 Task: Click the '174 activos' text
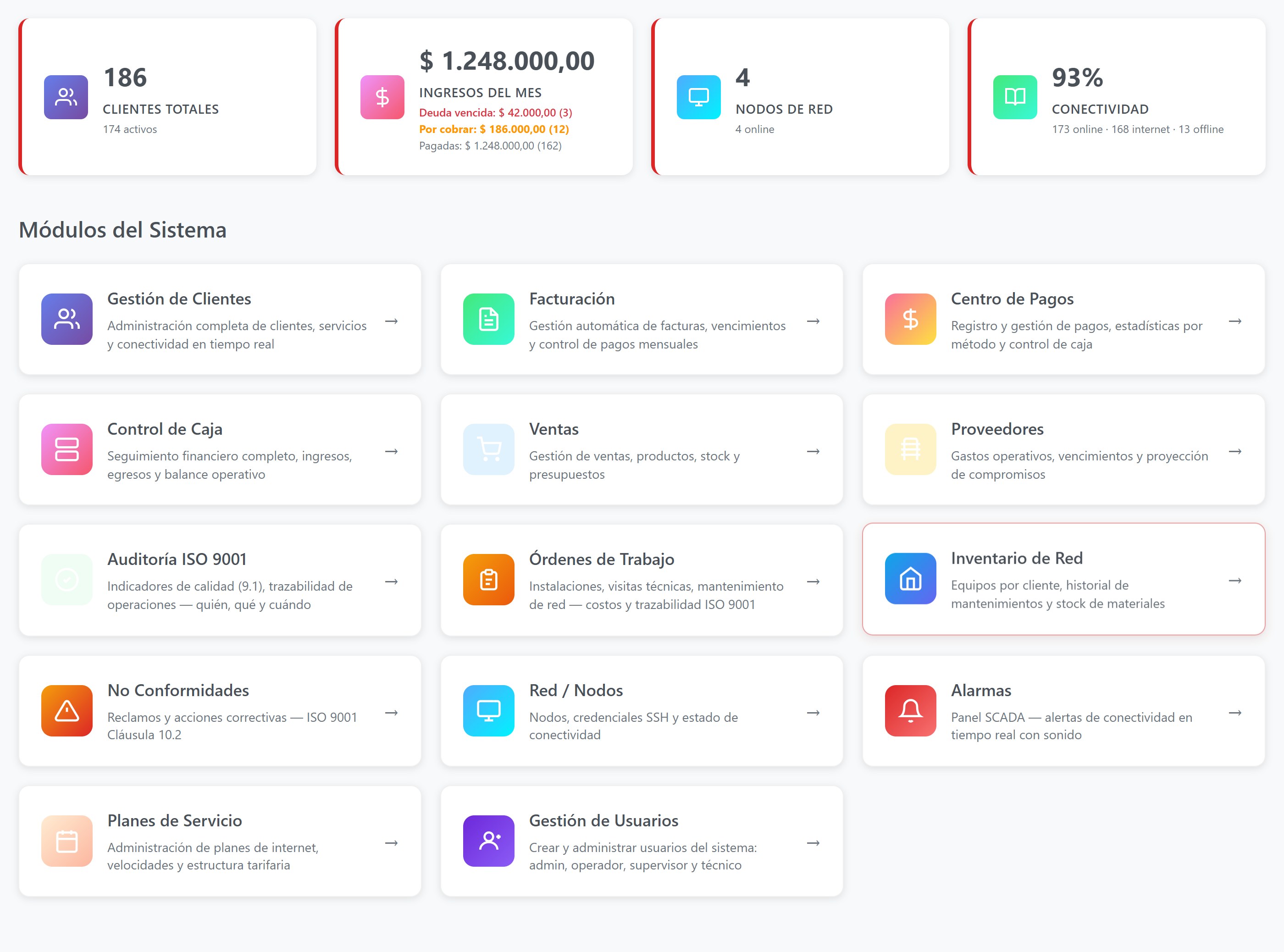tap(130, 129)
